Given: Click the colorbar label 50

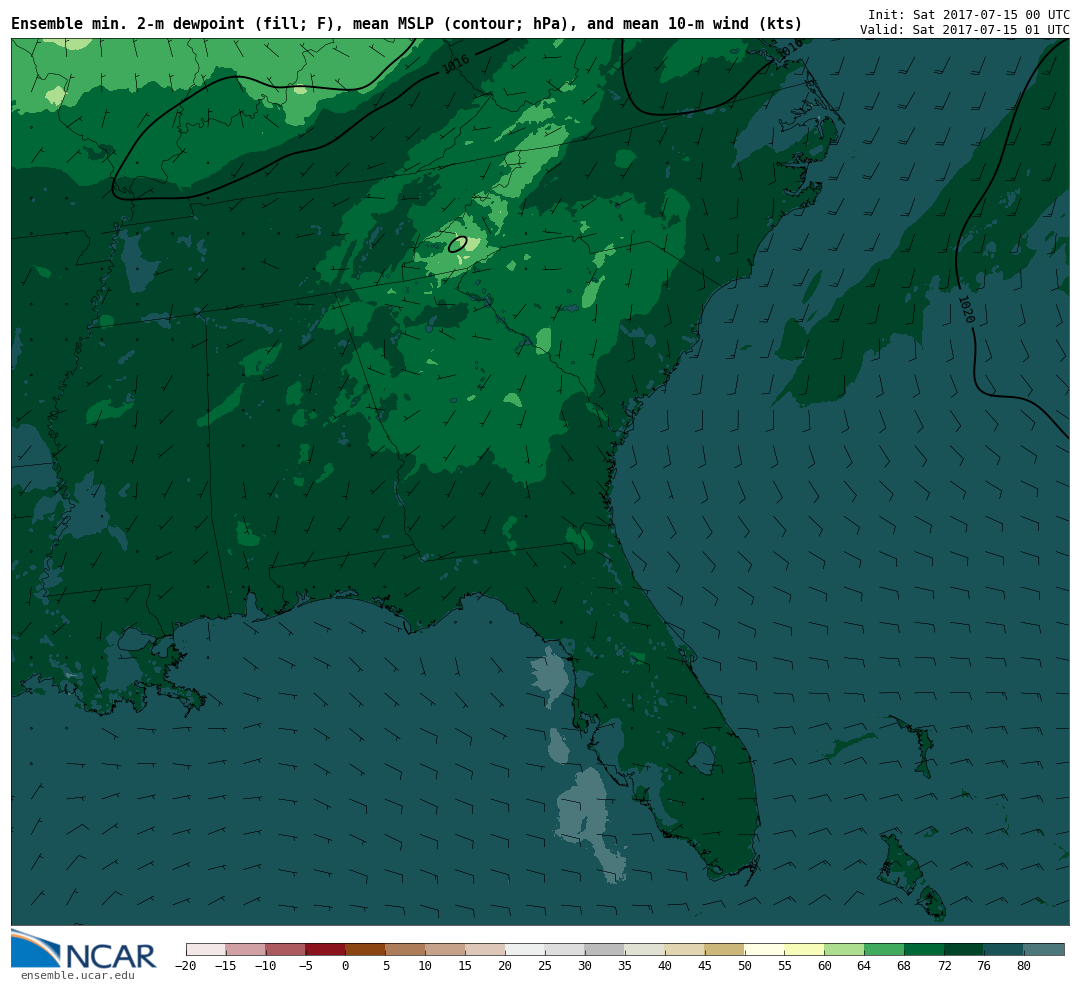Looking at the screenshot, I should pyautogui.click(x=745, y=966).
